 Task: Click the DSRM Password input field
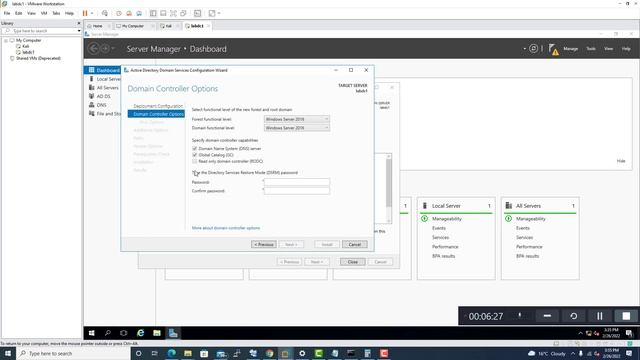click(297, 182)
